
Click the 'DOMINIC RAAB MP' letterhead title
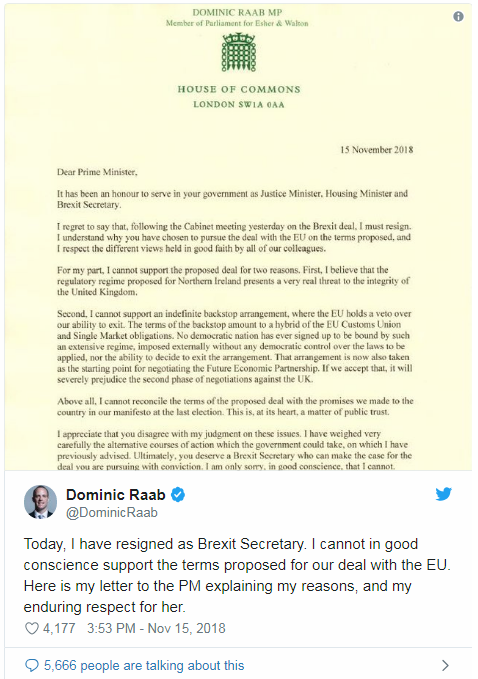237,13
